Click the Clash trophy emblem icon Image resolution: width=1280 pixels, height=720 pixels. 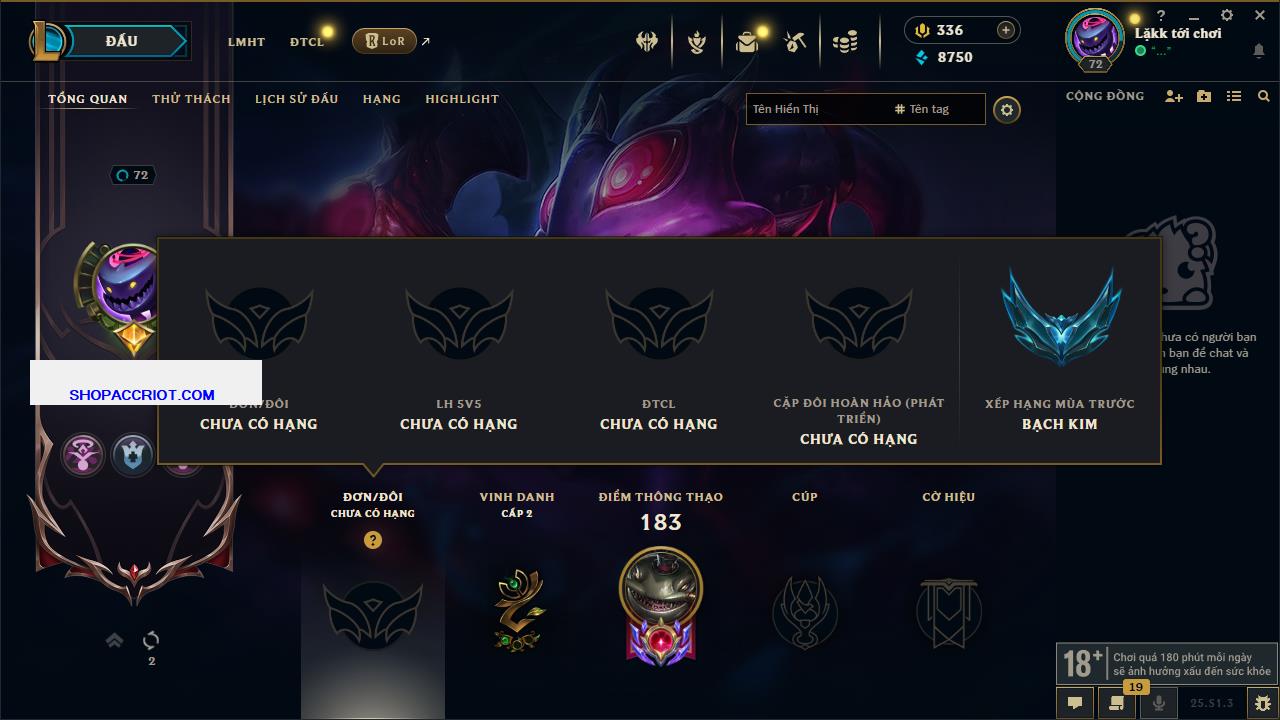(805, 612)
